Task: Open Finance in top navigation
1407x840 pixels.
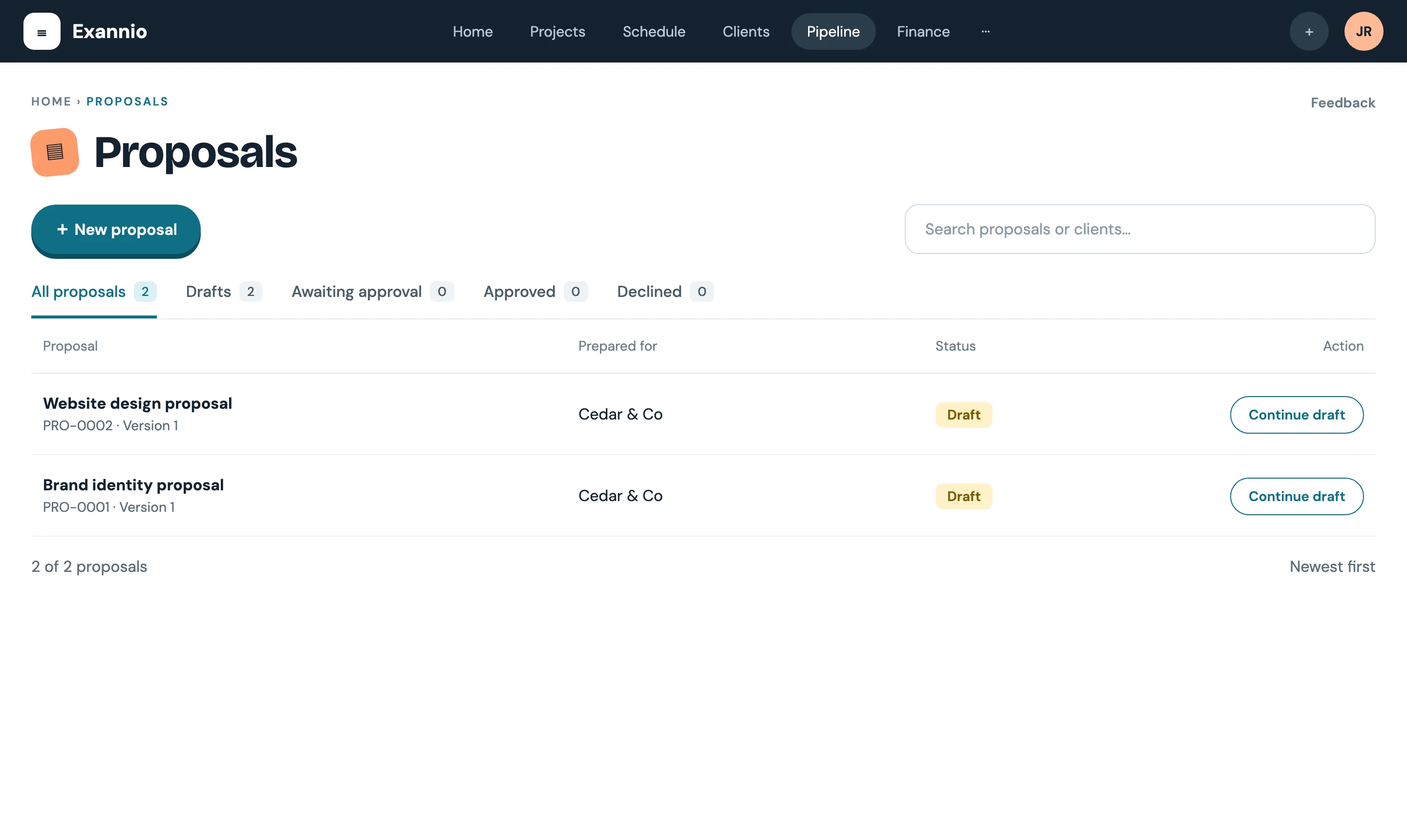Action: 923,31
